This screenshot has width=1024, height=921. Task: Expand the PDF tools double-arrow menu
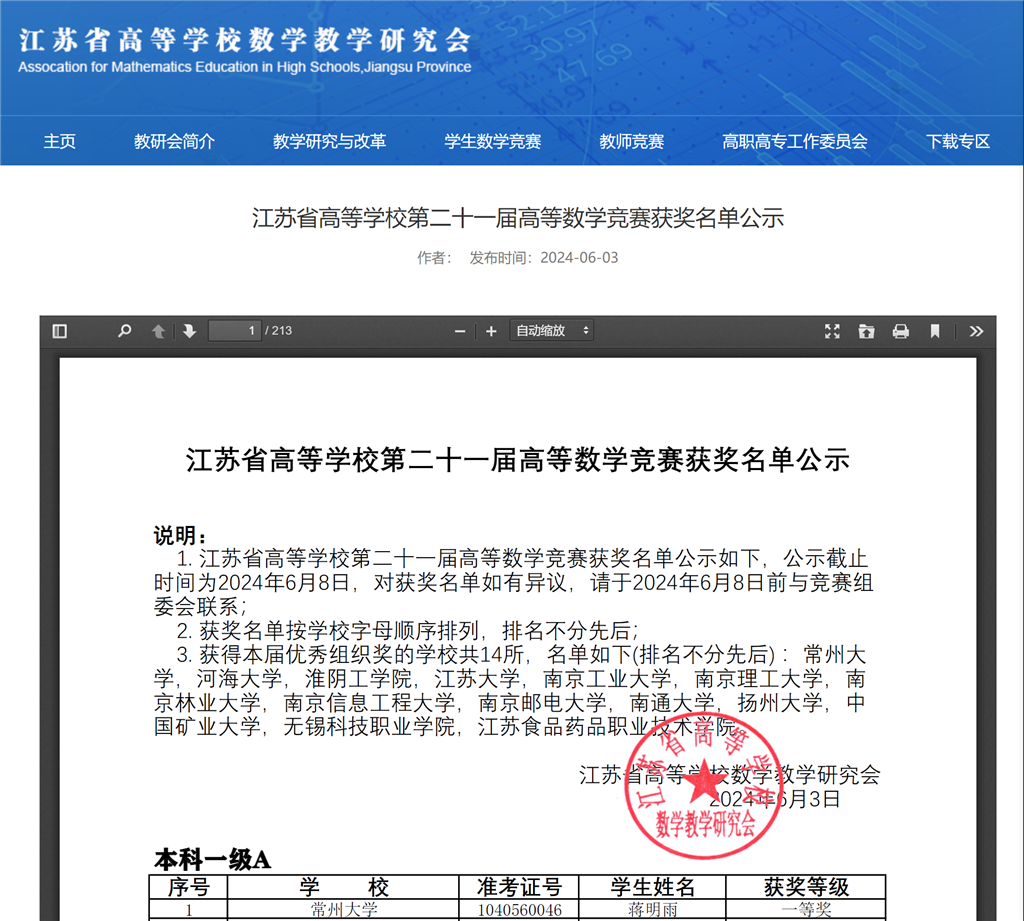coord(977,331)
